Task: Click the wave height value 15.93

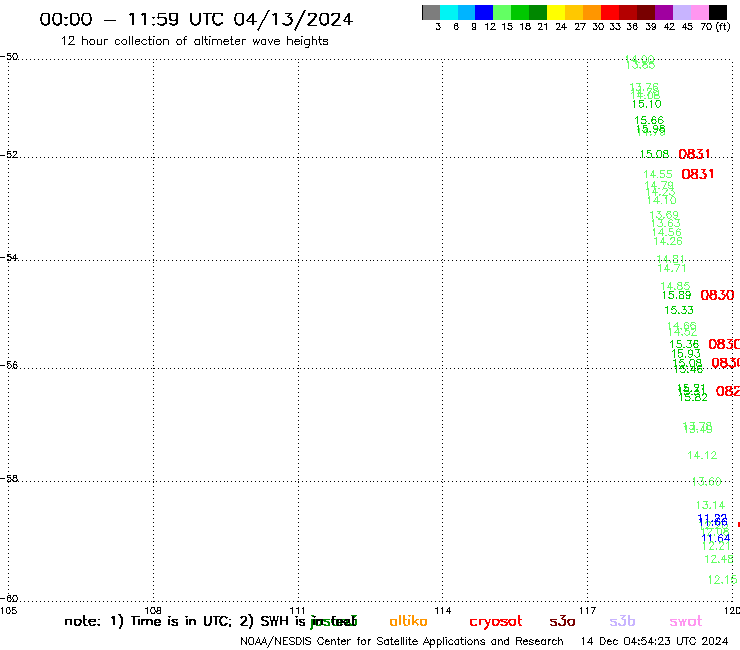Action: [x=686, y=354]
